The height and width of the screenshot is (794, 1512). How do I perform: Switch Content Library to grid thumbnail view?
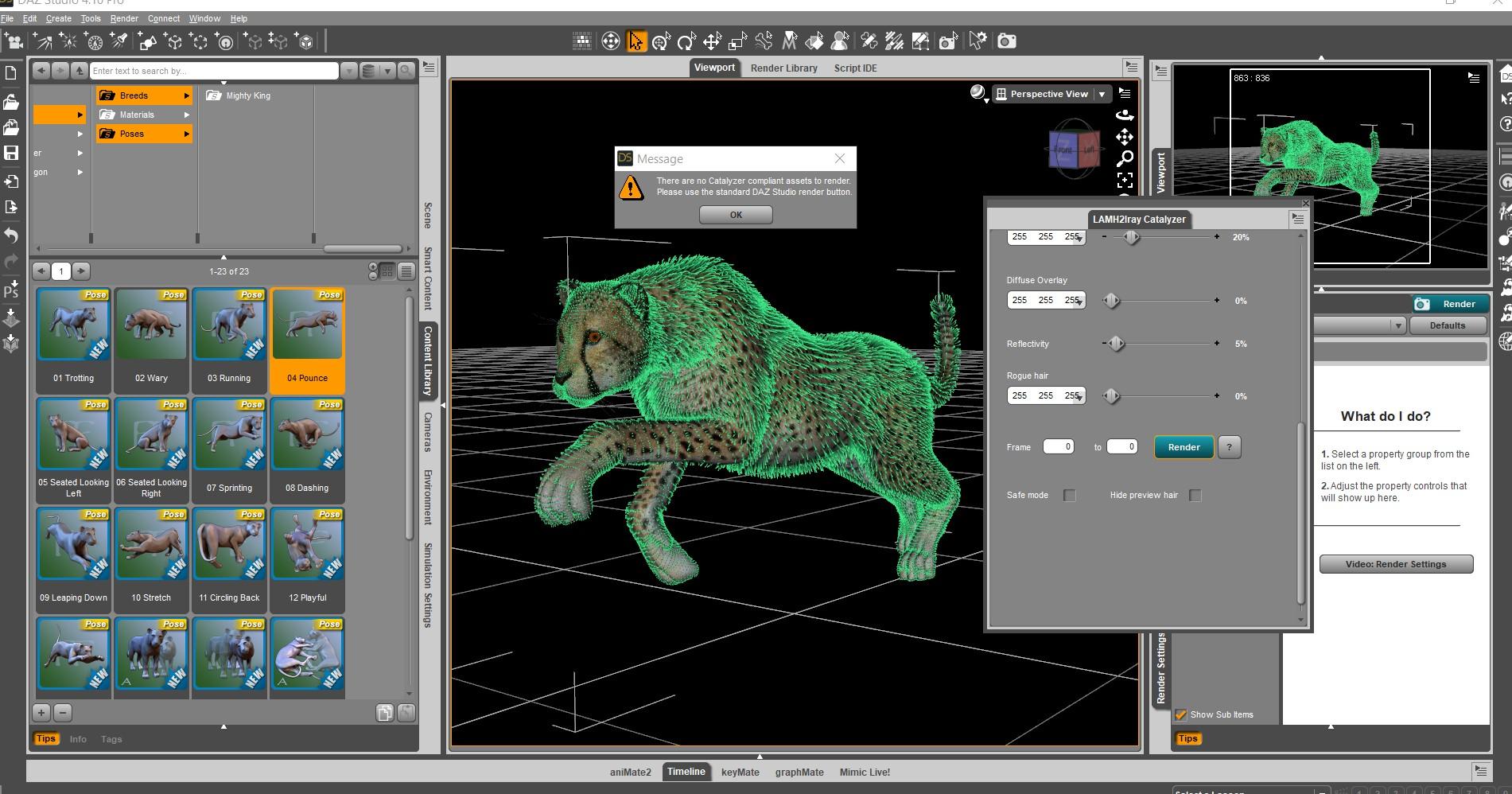tap(387, 271)
